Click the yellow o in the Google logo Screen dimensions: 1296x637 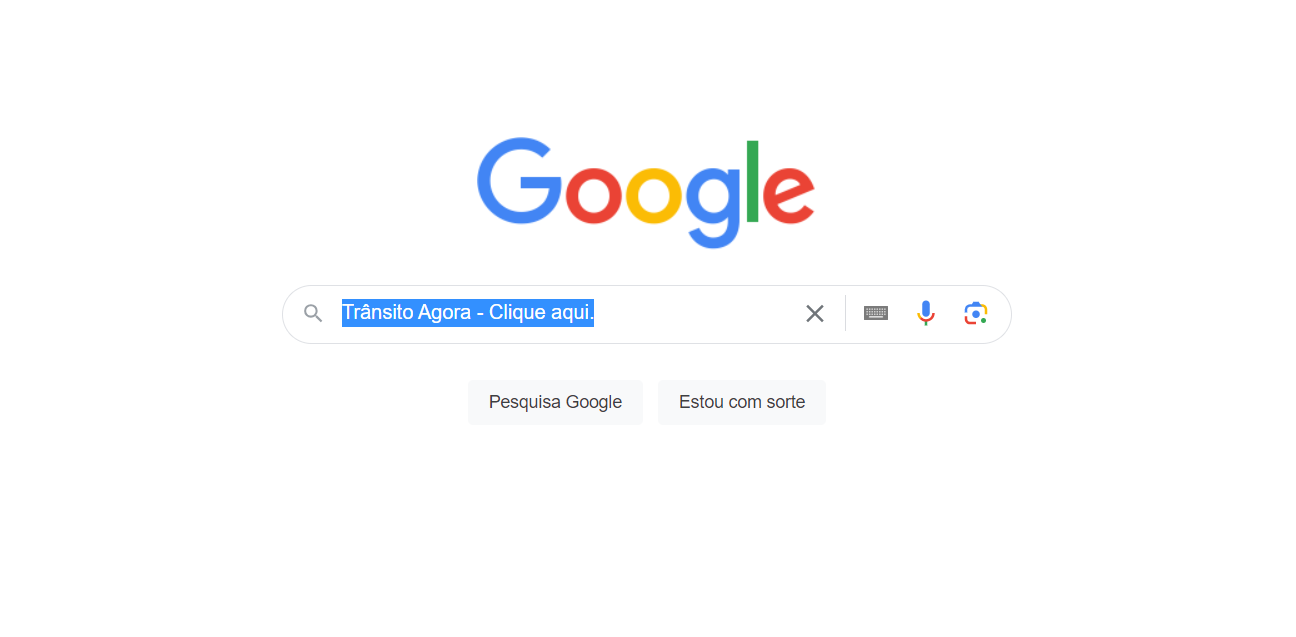656,195
